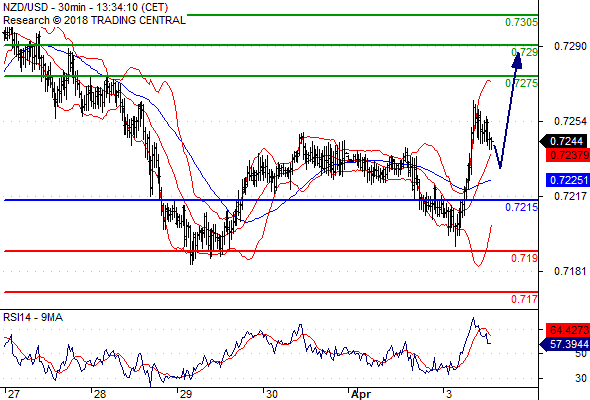
Task: Click the red 64.4273 RSI value tag
Action: tap(568, 330)
